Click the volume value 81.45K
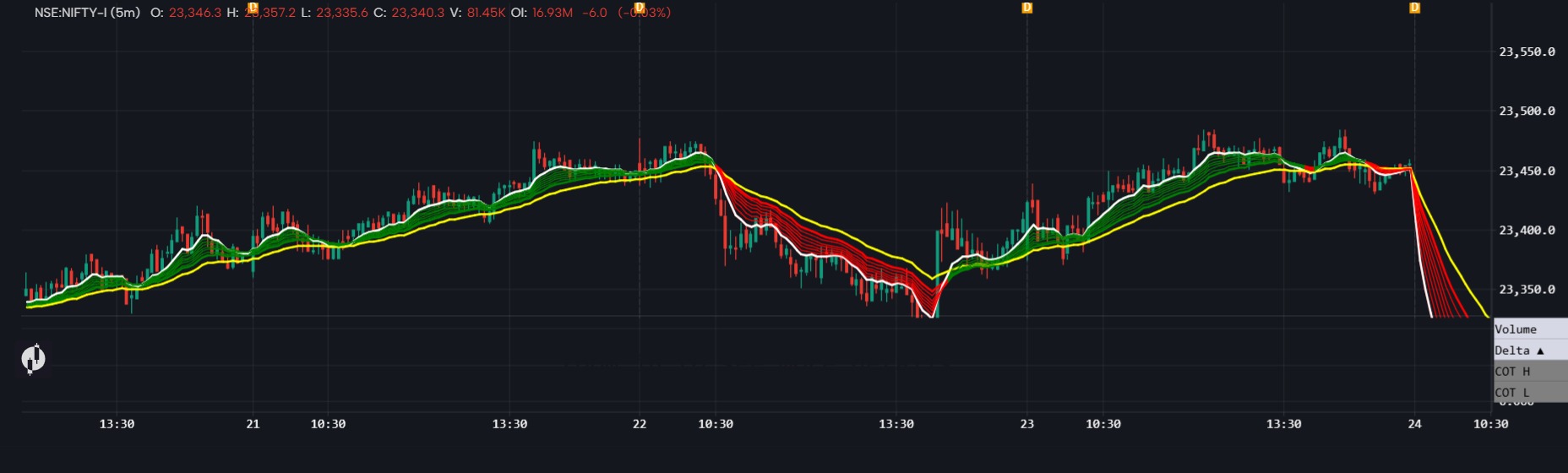 (486, 13)
